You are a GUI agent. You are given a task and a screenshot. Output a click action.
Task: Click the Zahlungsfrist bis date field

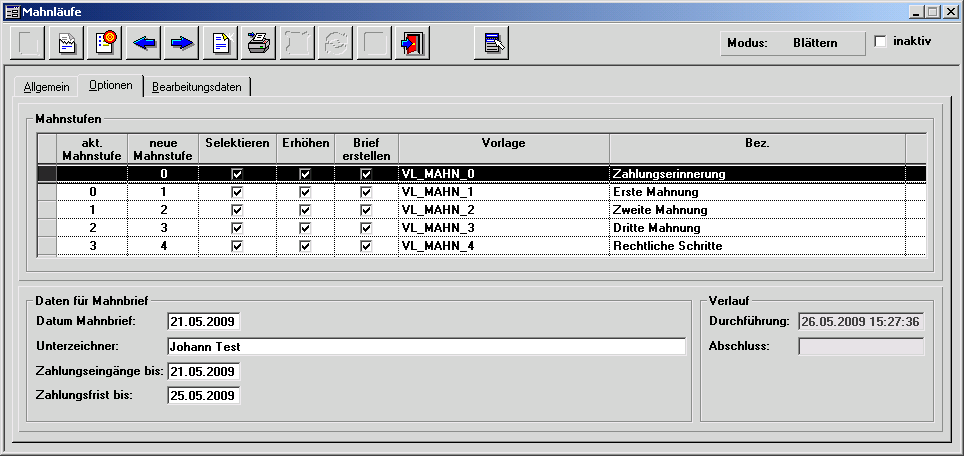pyautogui.click(x=204, y=395)
